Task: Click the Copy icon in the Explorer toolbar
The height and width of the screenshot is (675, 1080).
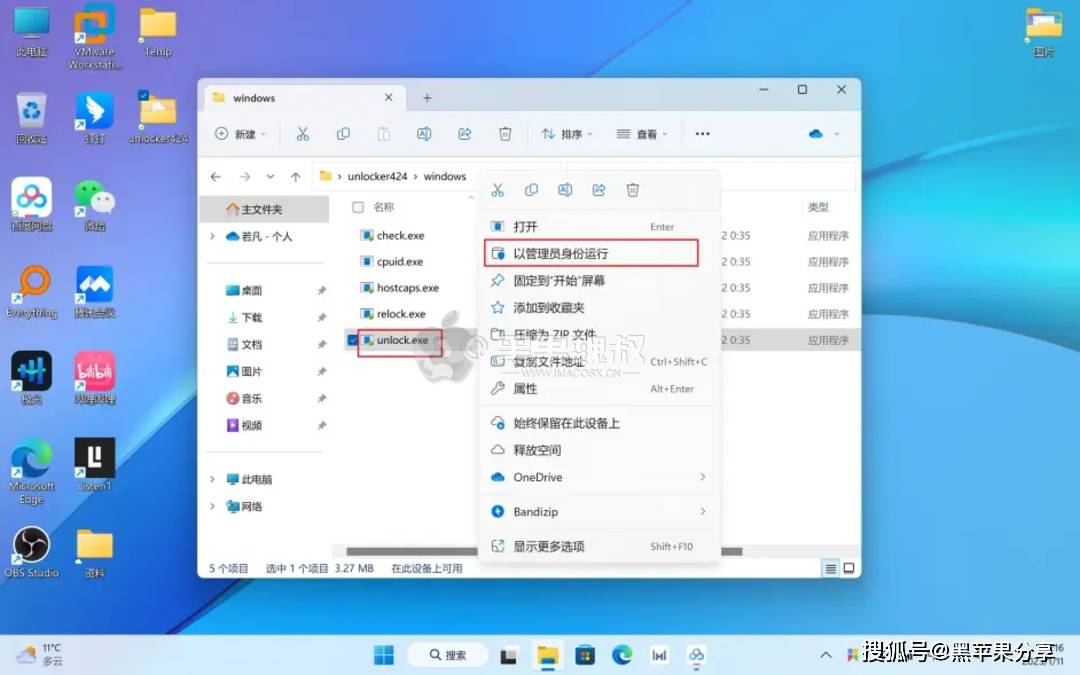Action: 343,134
